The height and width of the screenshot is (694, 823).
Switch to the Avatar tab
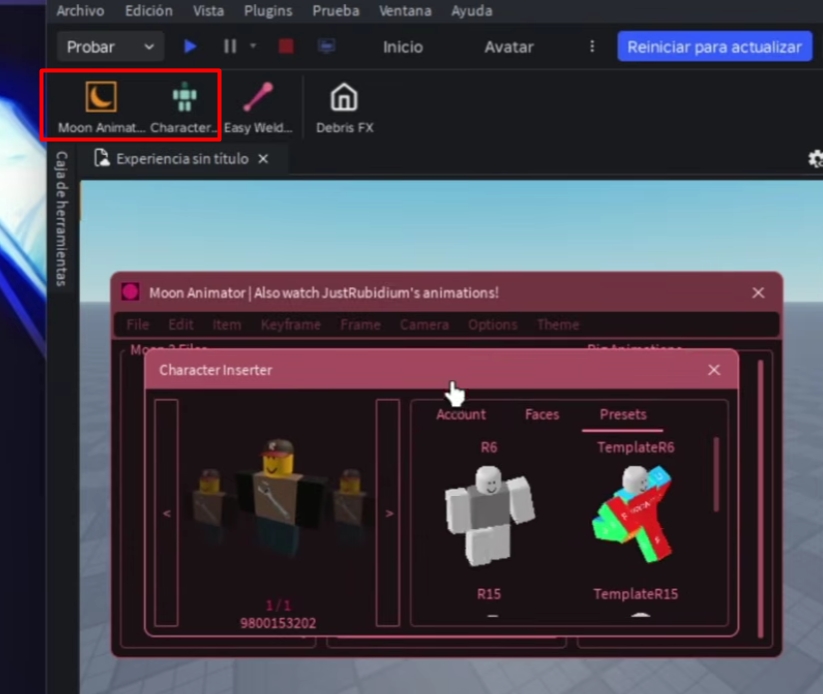click(509, 47)
